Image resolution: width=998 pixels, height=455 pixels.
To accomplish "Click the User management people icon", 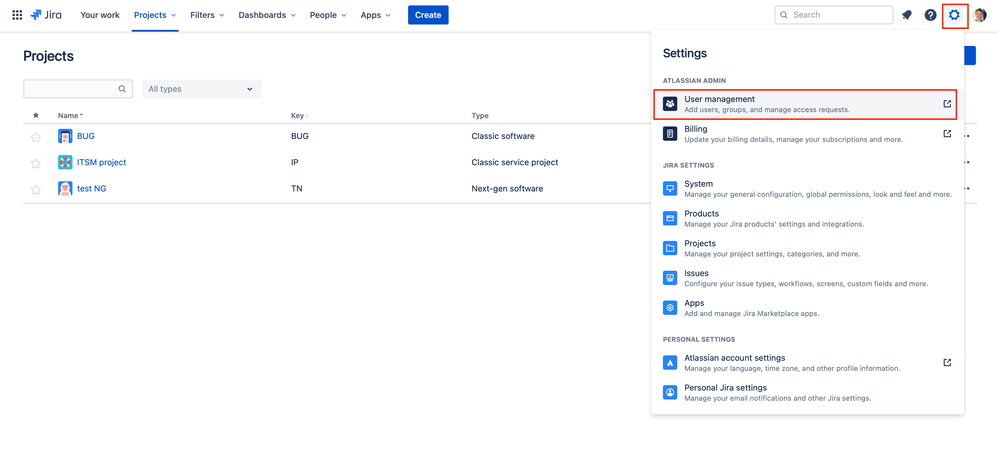I will 670,104.
